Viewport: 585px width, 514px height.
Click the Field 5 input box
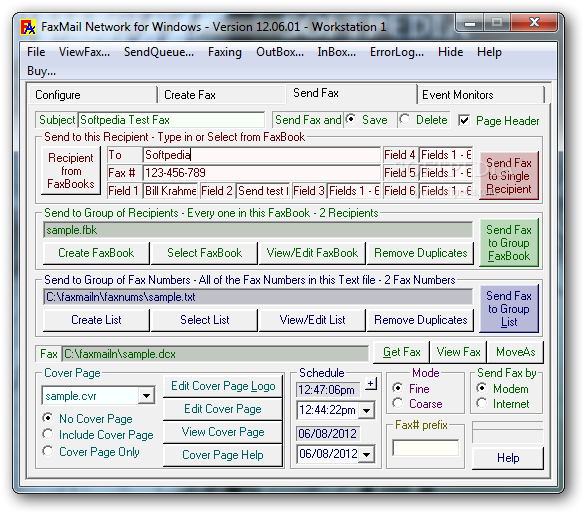pos(446,173)
